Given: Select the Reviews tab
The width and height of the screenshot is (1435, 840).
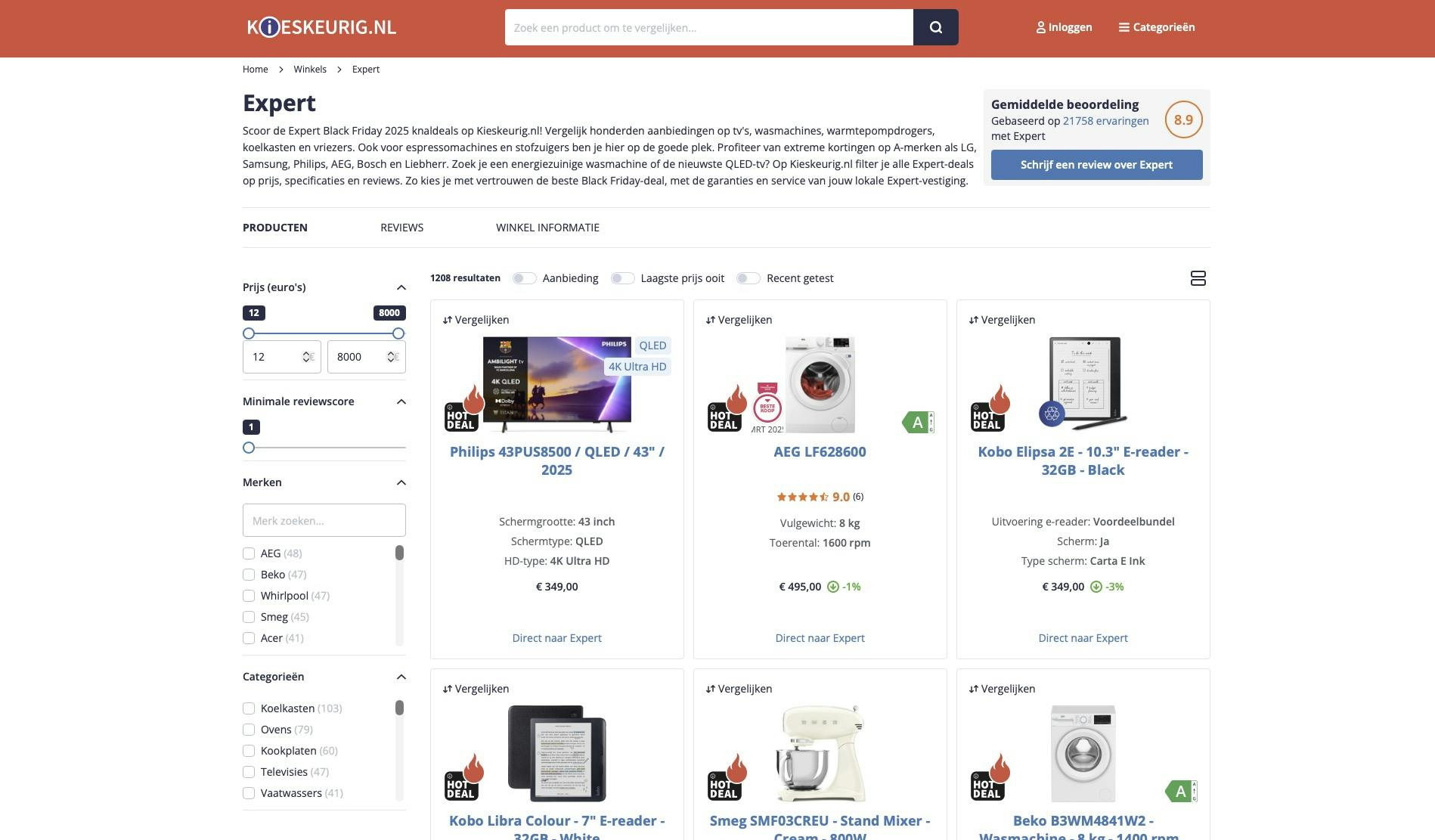Looking at the screenshot, I should [x=402, y=228].
